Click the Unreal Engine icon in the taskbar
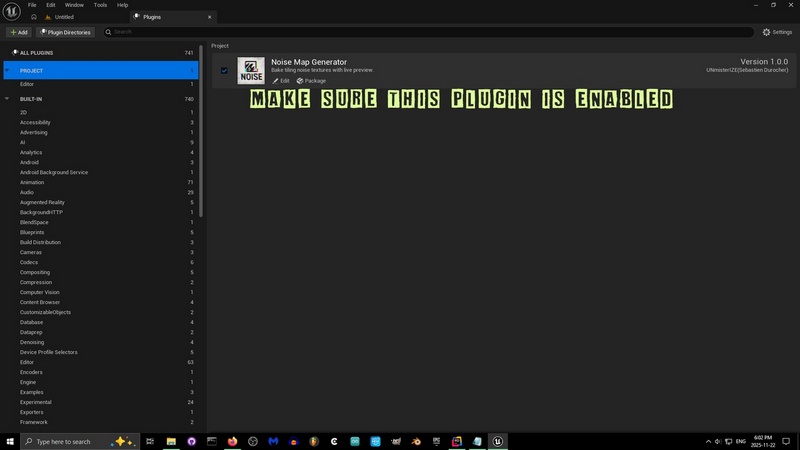Screen dimensions: 800x450 (x=497, y=441)
